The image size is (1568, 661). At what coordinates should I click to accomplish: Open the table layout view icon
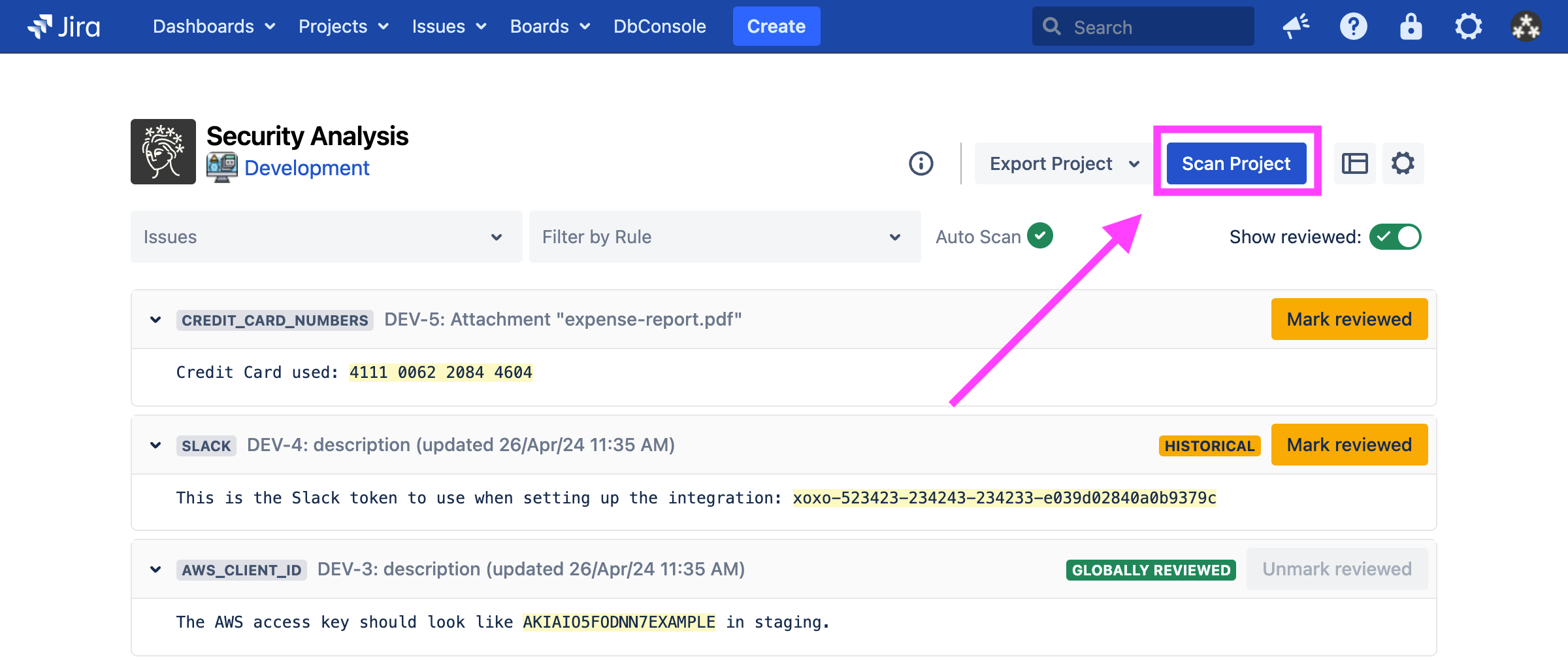click(1354, 163)
